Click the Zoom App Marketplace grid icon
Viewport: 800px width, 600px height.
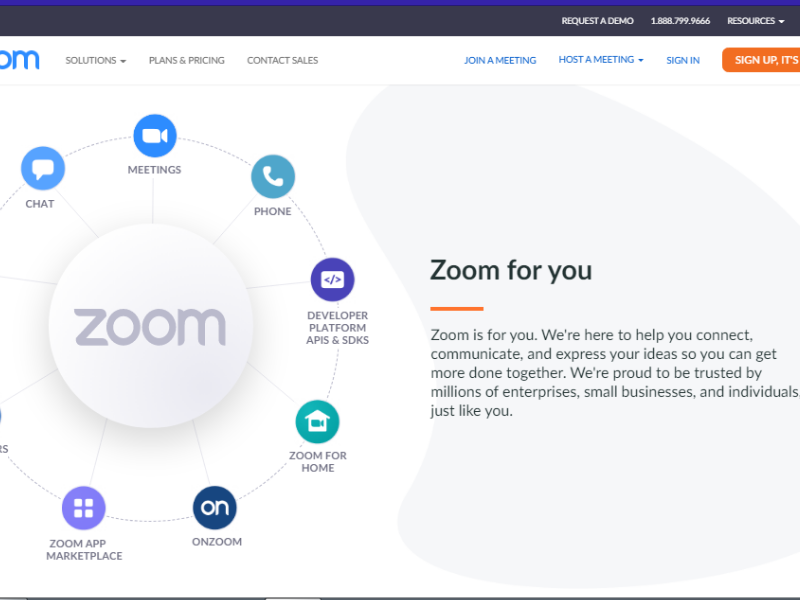click(84, 508)
